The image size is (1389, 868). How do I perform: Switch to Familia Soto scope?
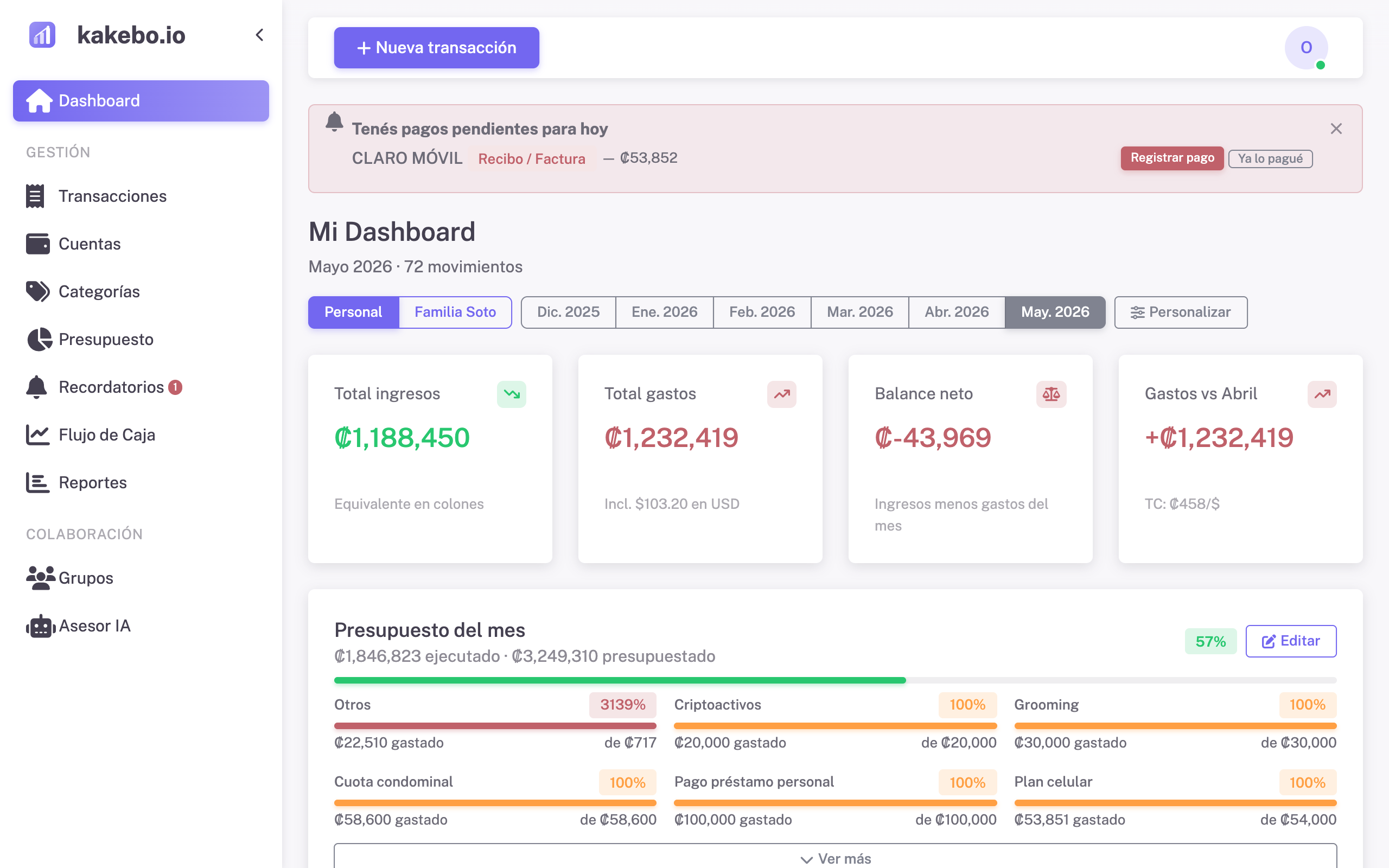coord(455,312)
